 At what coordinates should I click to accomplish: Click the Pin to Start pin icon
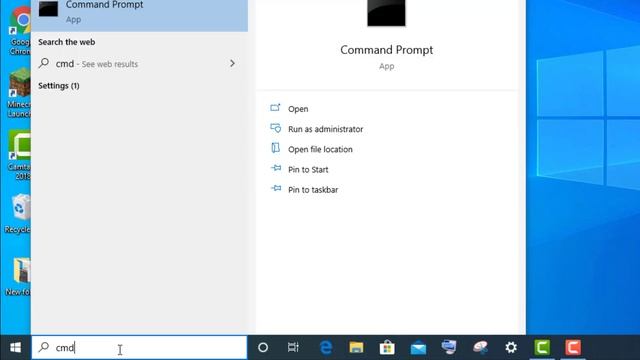[276, 168]
